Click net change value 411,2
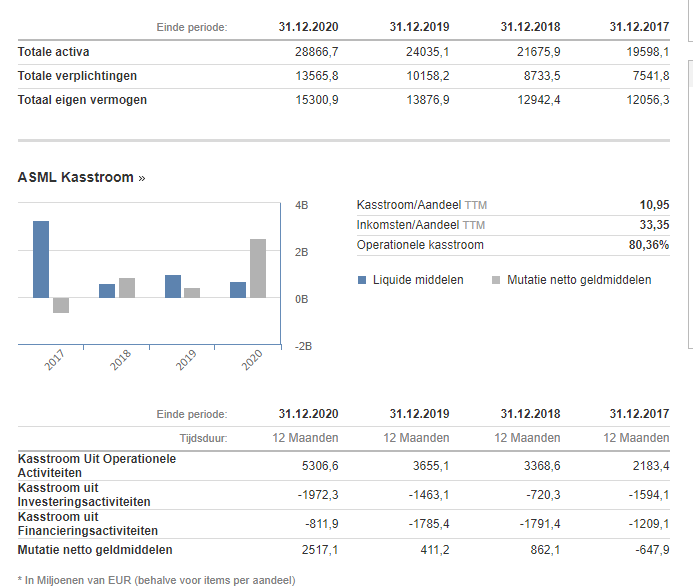 [434, 550]
